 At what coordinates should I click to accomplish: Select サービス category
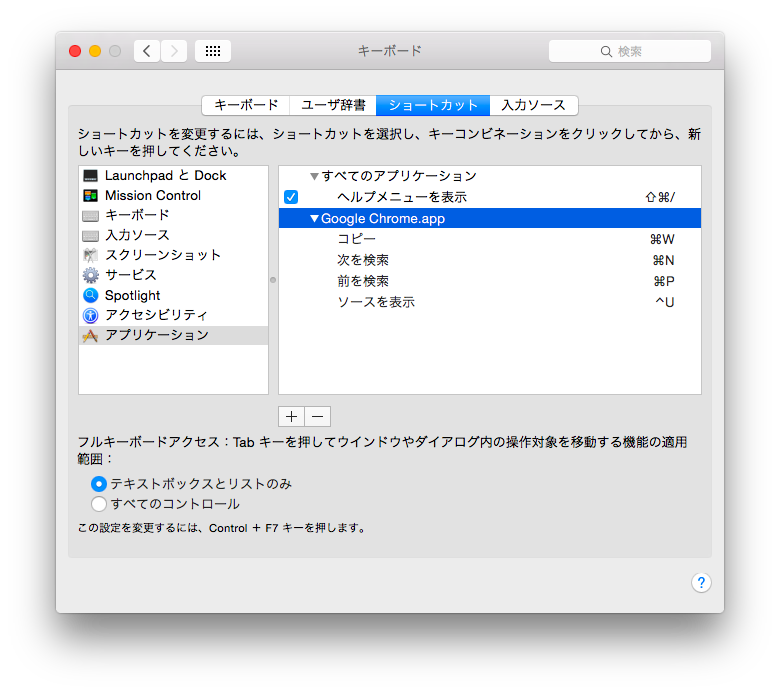click(174, 275)
